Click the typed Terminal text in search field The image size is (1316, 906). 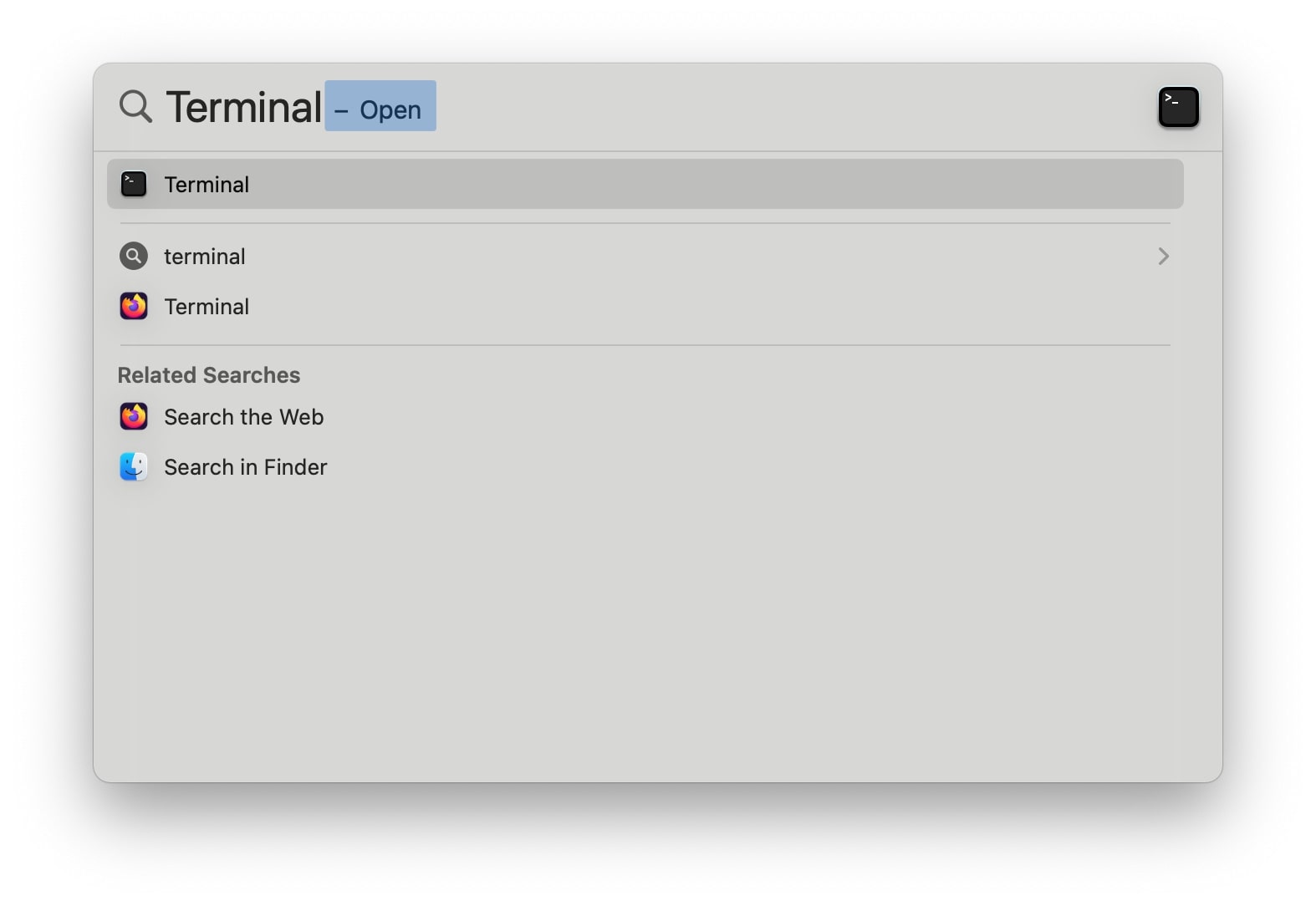[243, 107]
